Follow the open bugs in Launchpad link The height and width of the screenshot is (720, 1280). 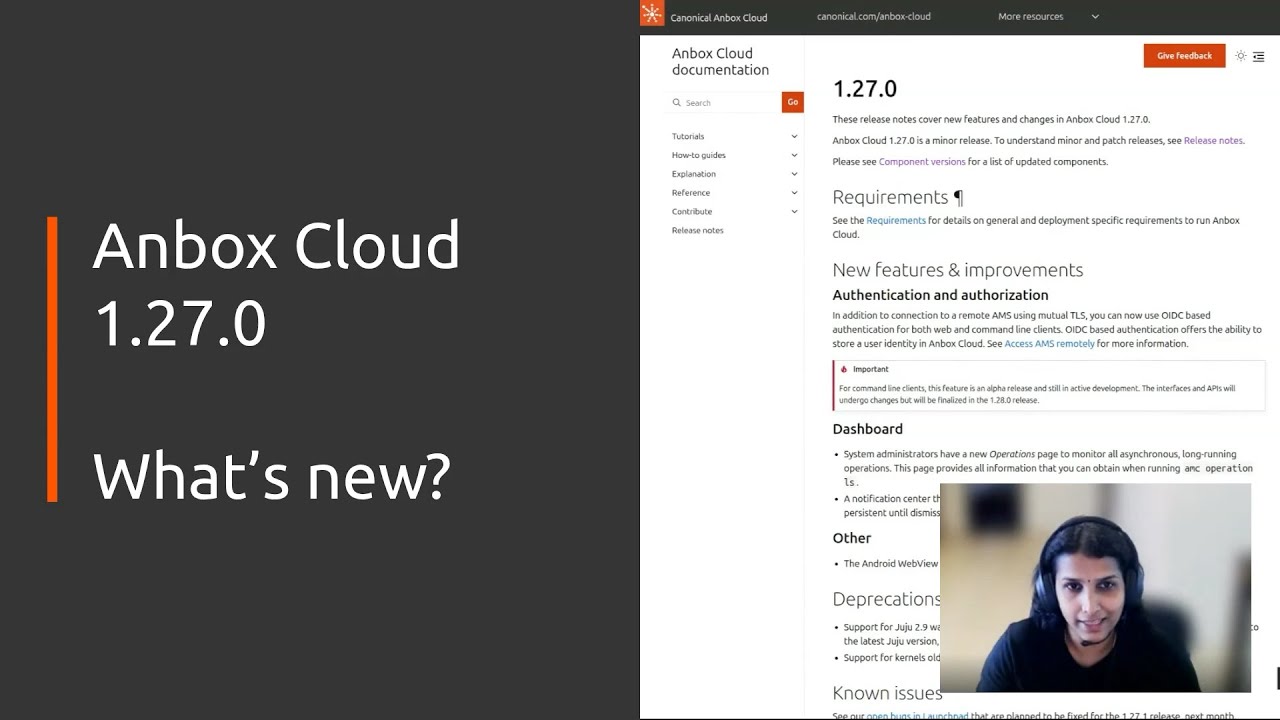[x=917, y=715]
